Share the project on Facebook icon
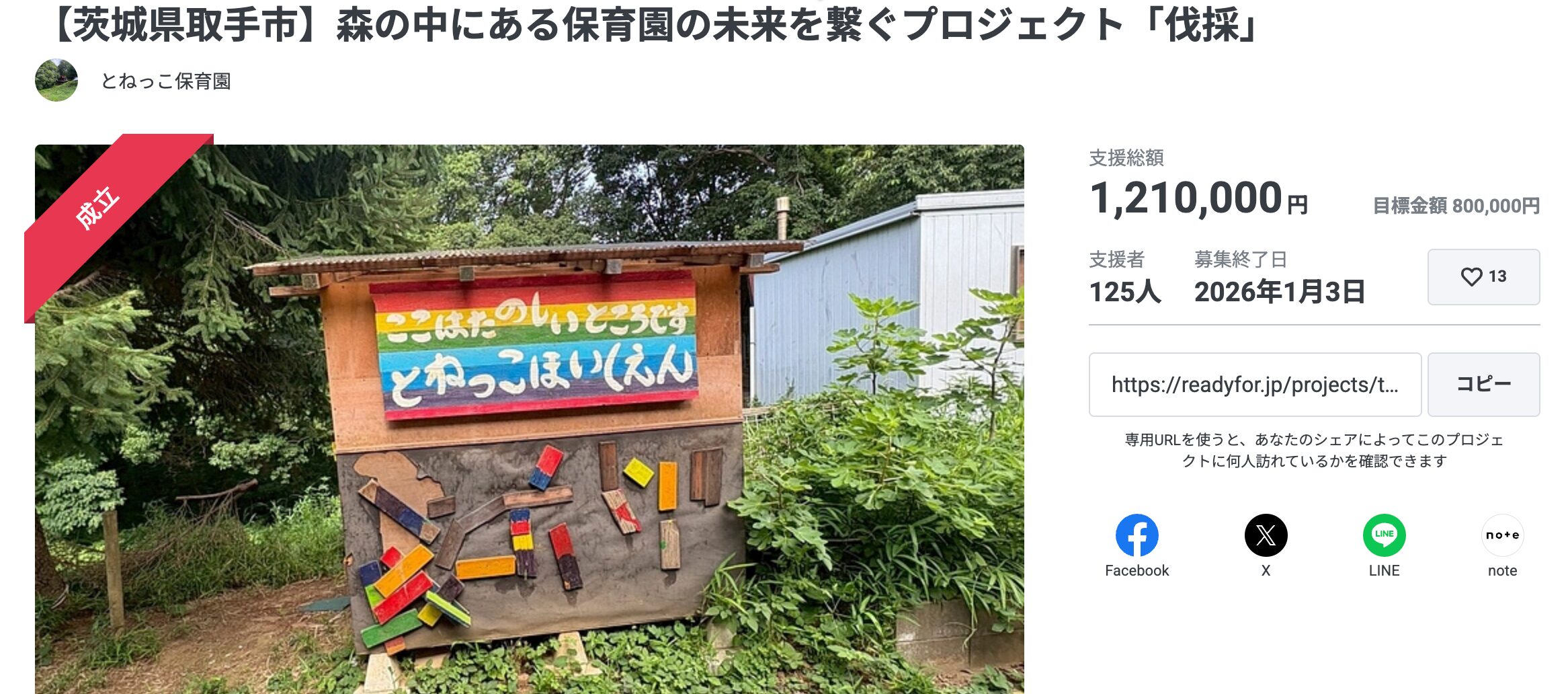Image resolution: width=1568 pixels, height=694 pixels. 1137,535
